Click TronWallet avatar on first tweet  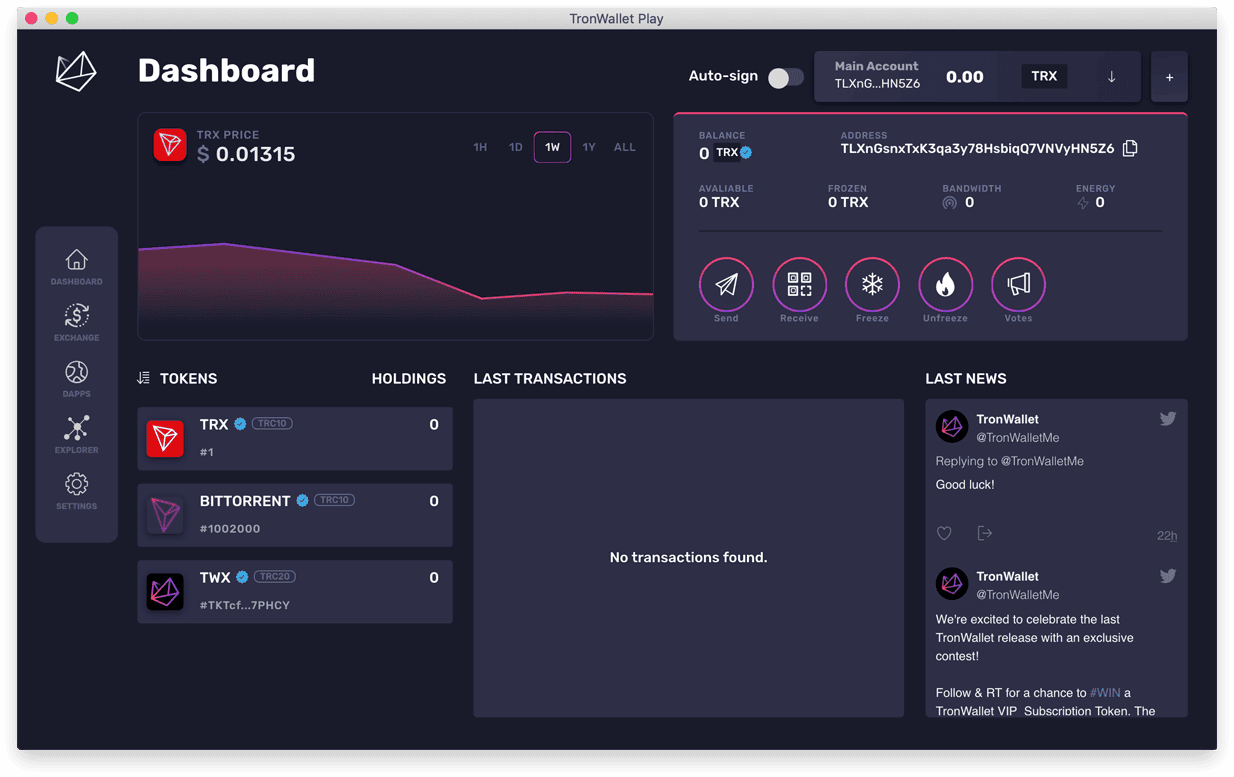pyautogui.click(x=951, y=427)
